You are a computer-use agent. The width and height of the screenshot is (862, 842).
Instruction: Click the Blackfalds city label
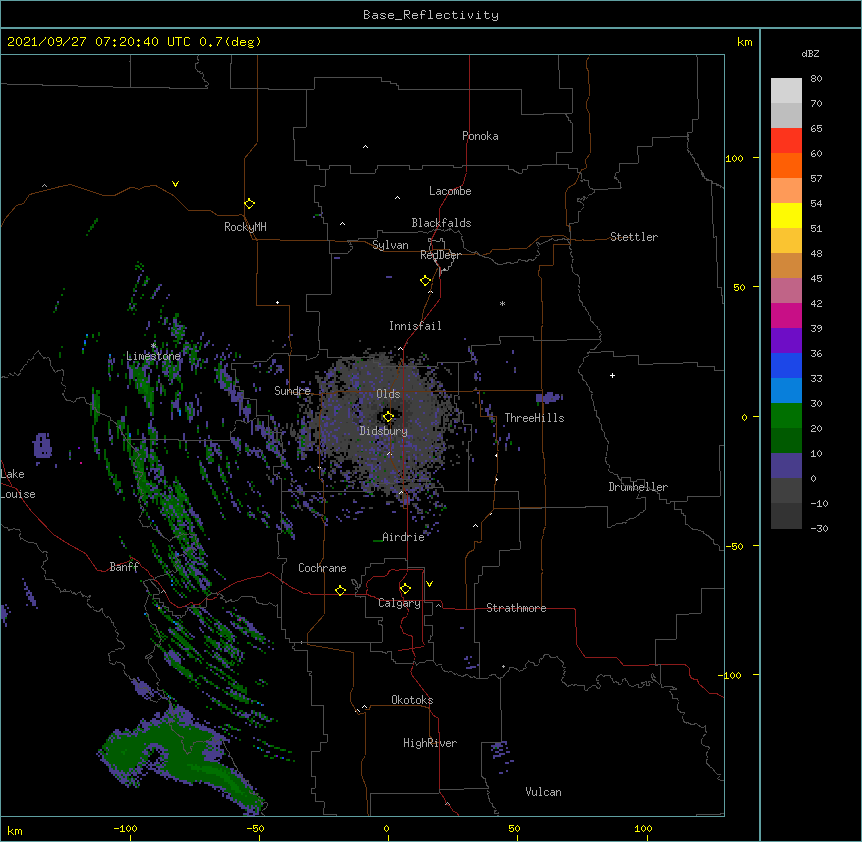441,223
